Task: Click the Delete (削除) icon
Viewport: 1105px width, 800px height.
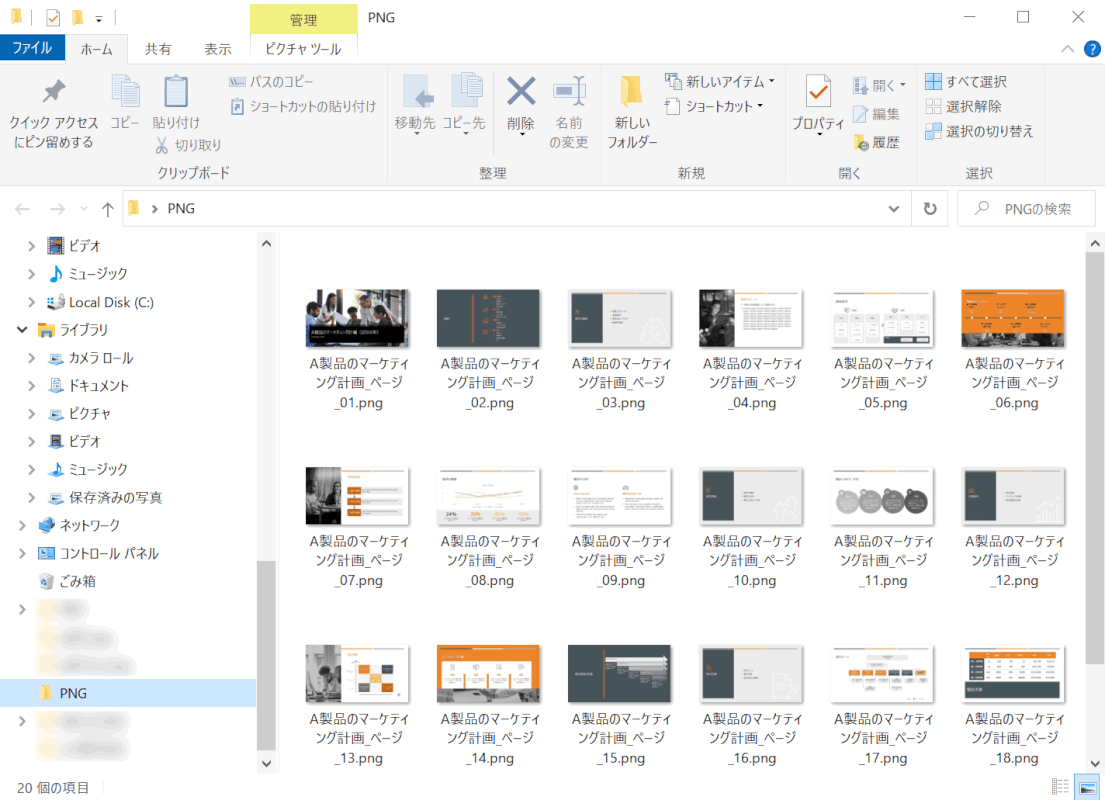Action: (520, 93)
